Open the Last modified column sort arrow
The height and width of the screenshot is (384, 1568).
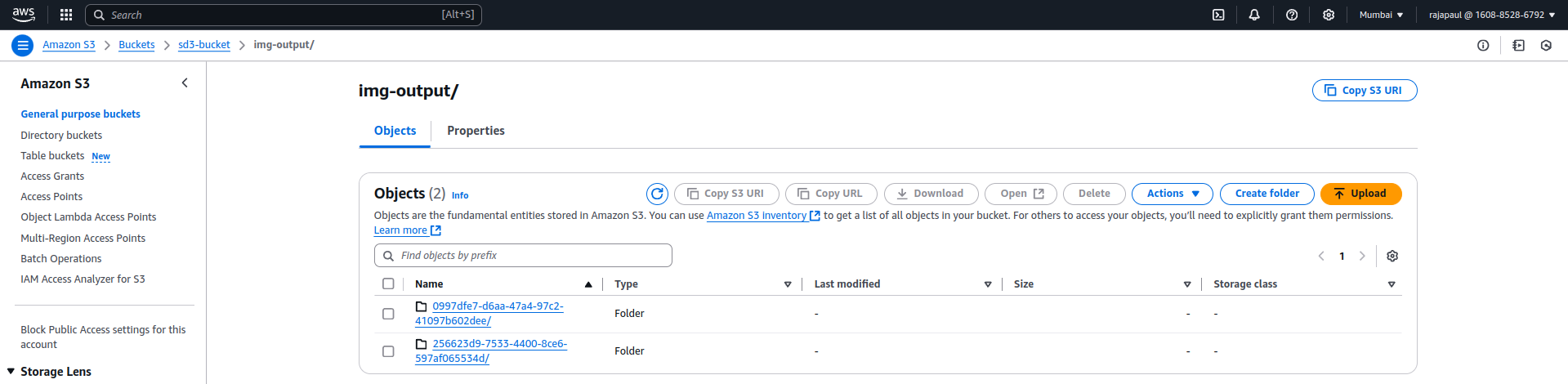pyautogui.click(x=988, y=284)
